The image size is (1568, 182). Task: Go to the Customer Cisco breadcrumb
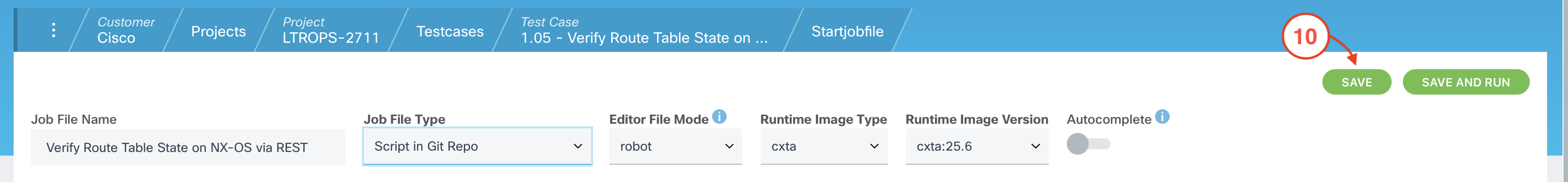click(x=126, y=30)
